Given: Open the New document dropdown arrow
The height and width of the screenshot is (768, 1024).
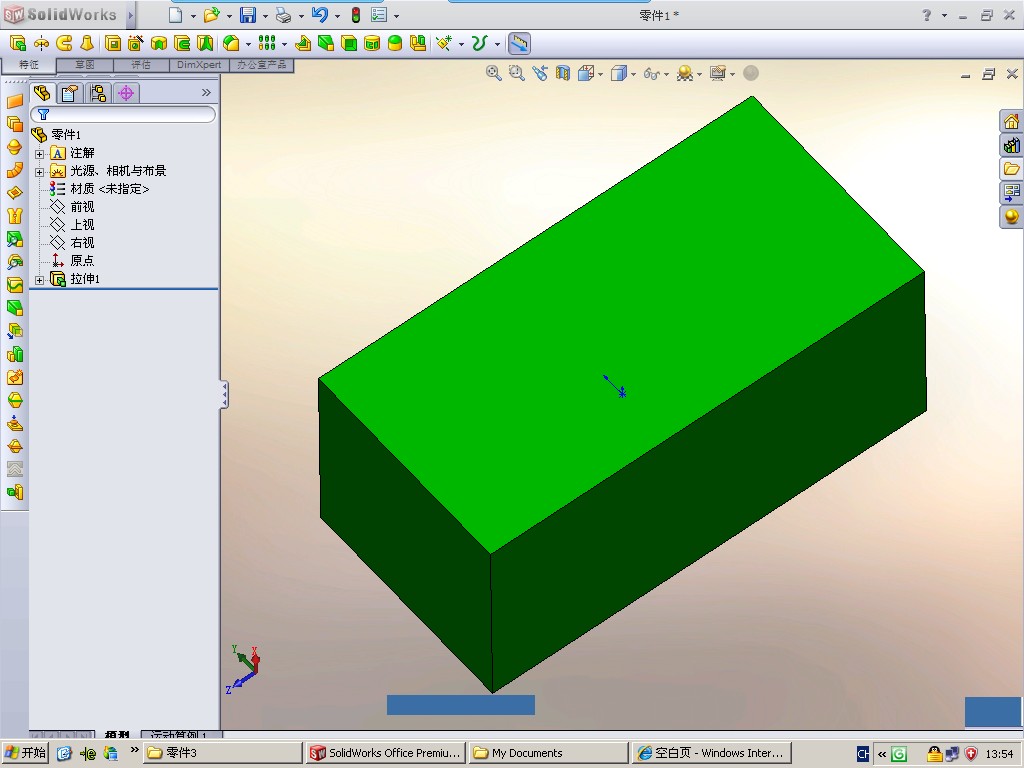Looking at the screenshot, I should (x=193, y=16).
